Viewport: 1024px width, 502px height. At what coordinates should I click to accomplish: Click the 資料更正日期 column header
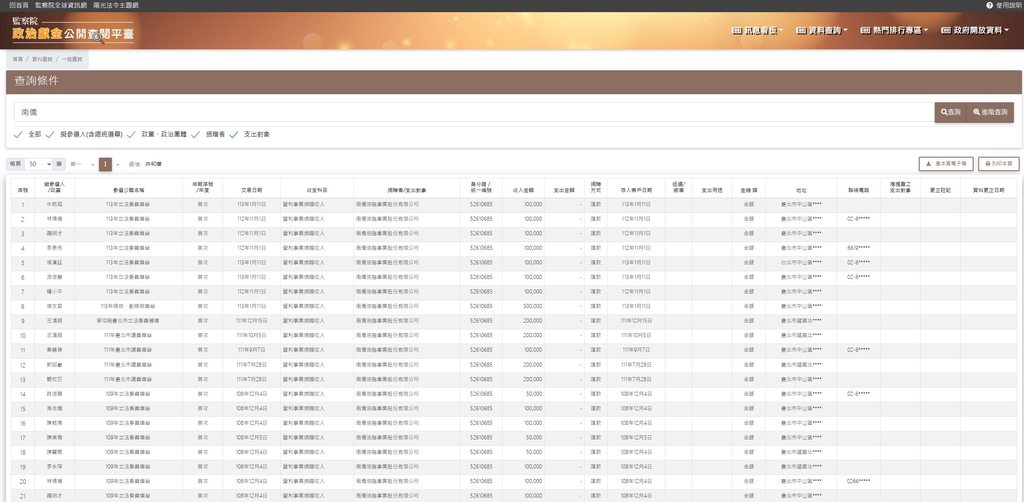[988, 190]
